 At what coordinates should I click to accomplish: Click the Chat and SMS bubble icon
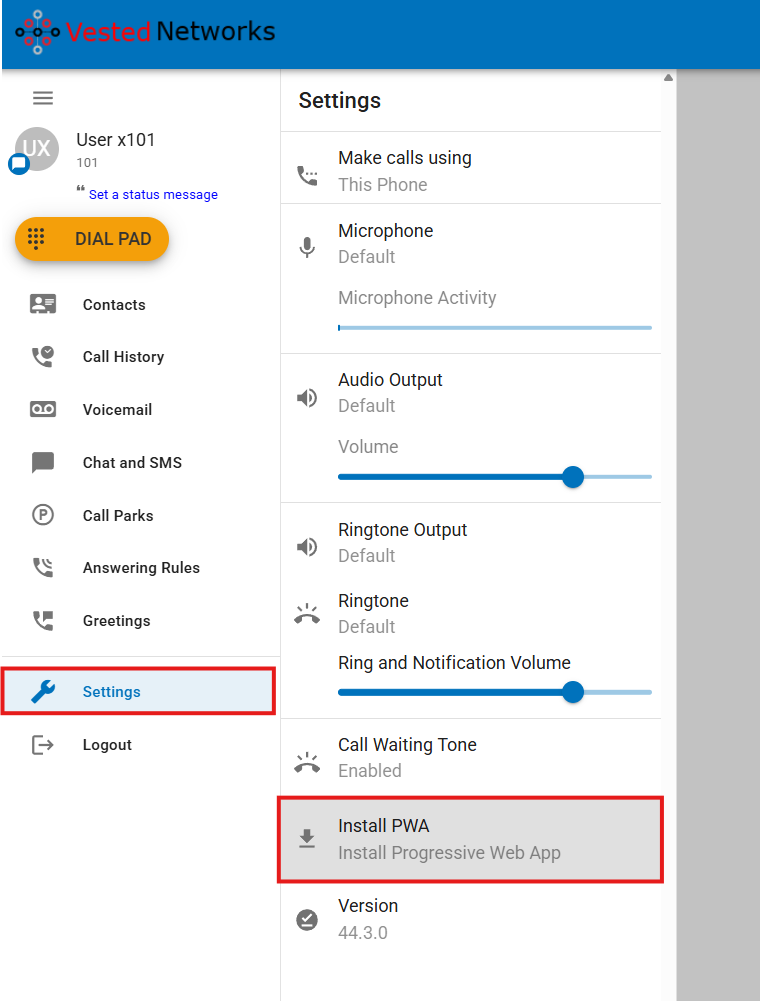tap(43, 463)
